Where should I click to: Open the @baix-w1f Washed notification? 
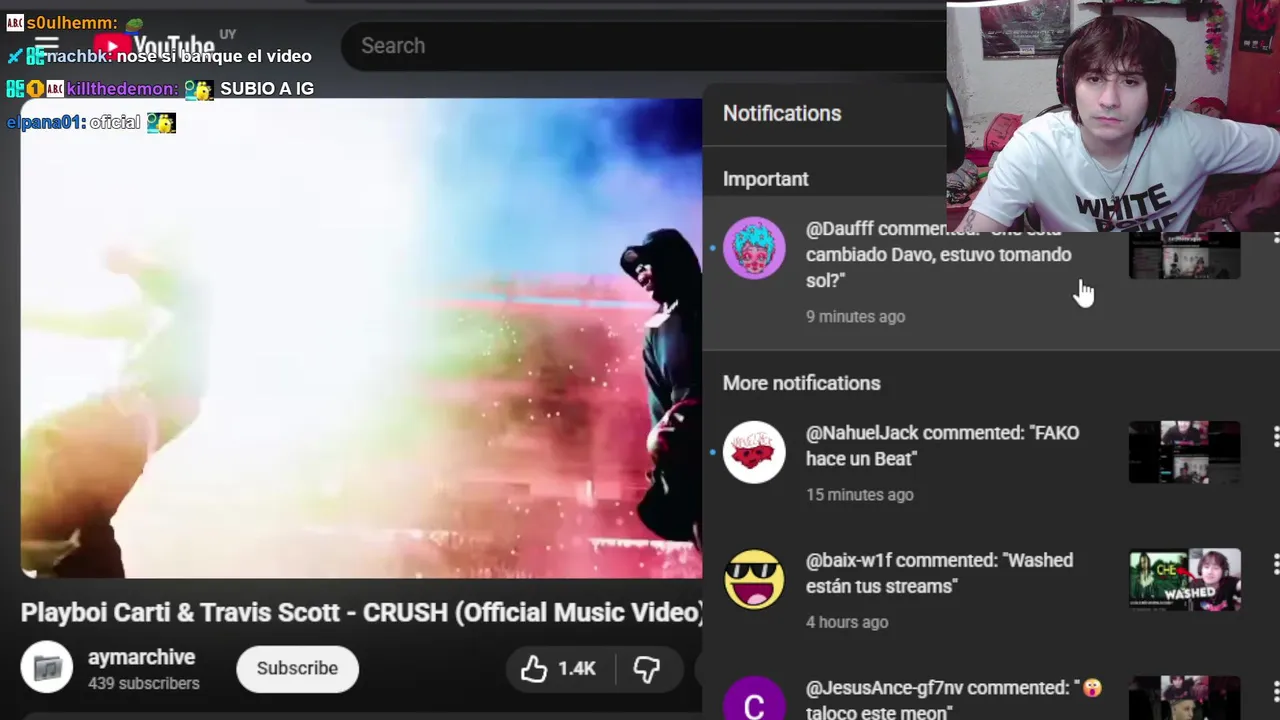(990, 590)
